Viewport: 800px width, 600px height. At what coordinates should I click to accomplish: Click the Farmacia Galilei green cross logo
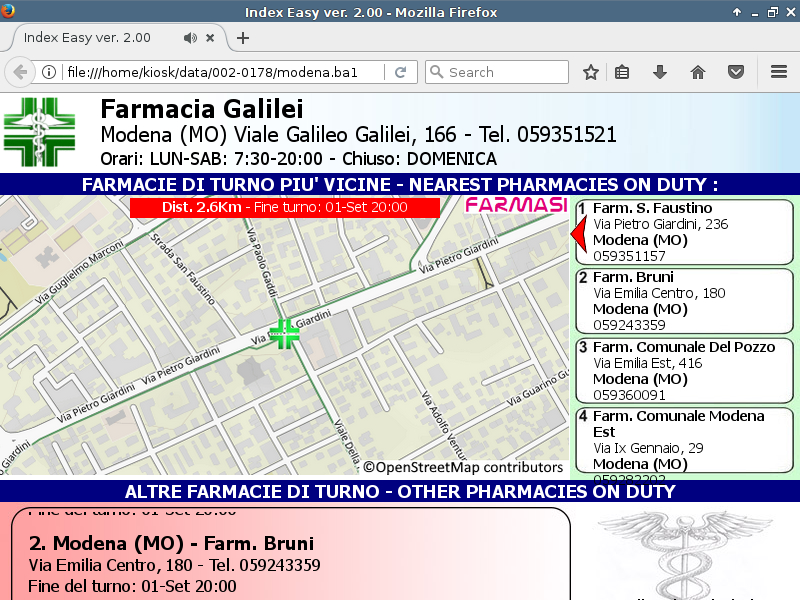point(39,132)
